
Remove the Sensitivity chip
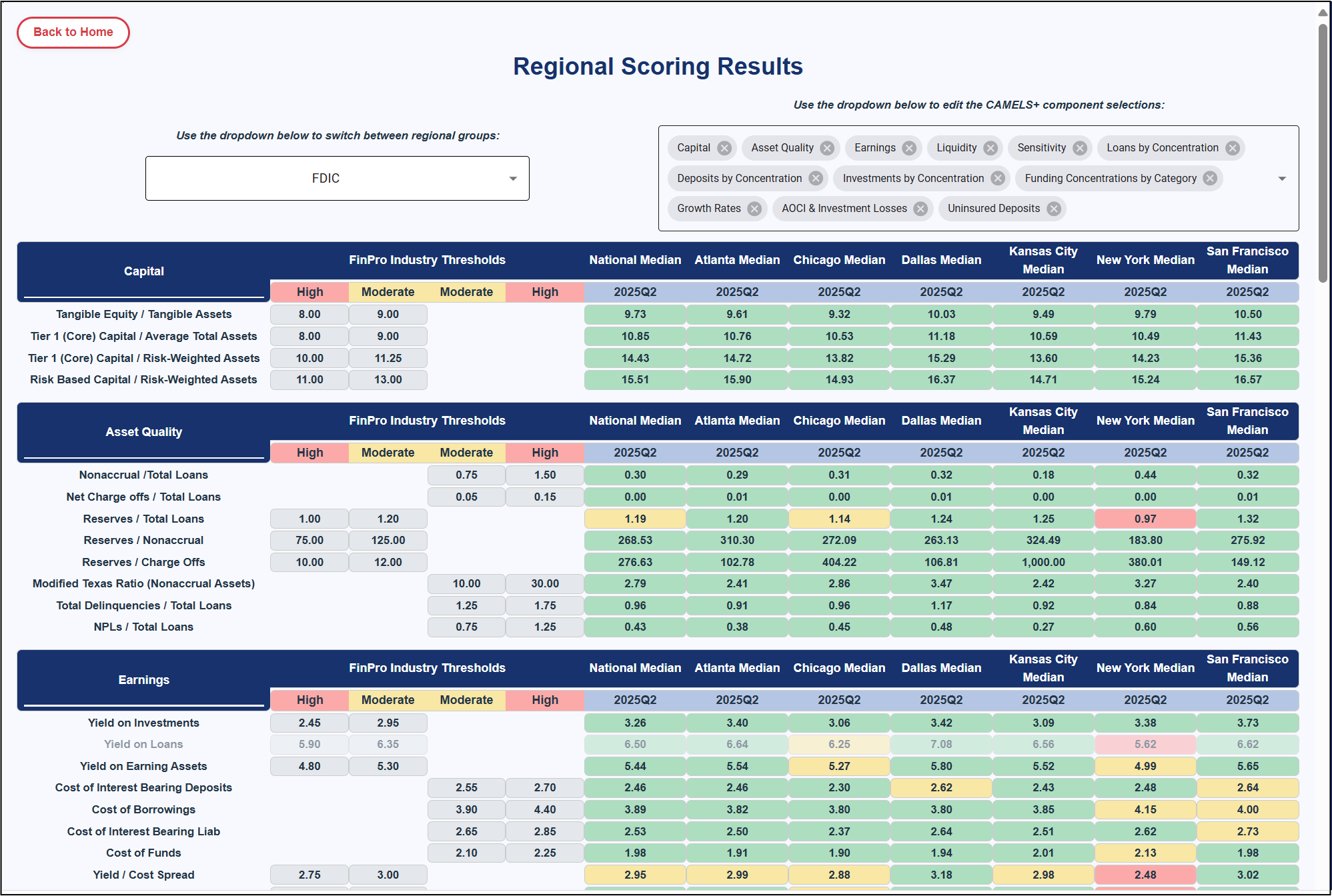1080,148
